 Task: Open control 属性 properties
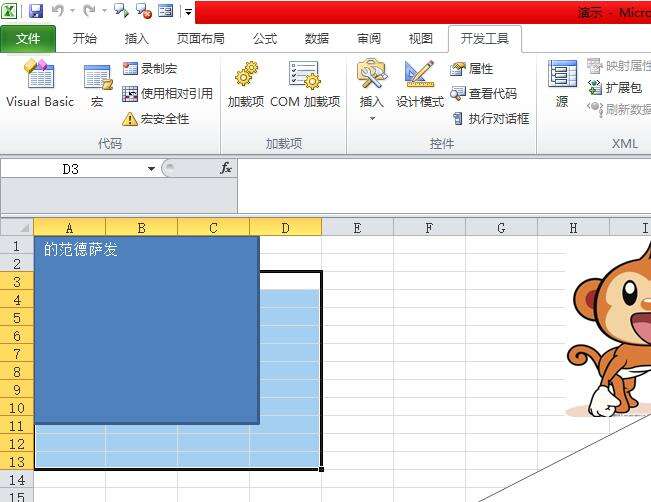click(472, 69)
